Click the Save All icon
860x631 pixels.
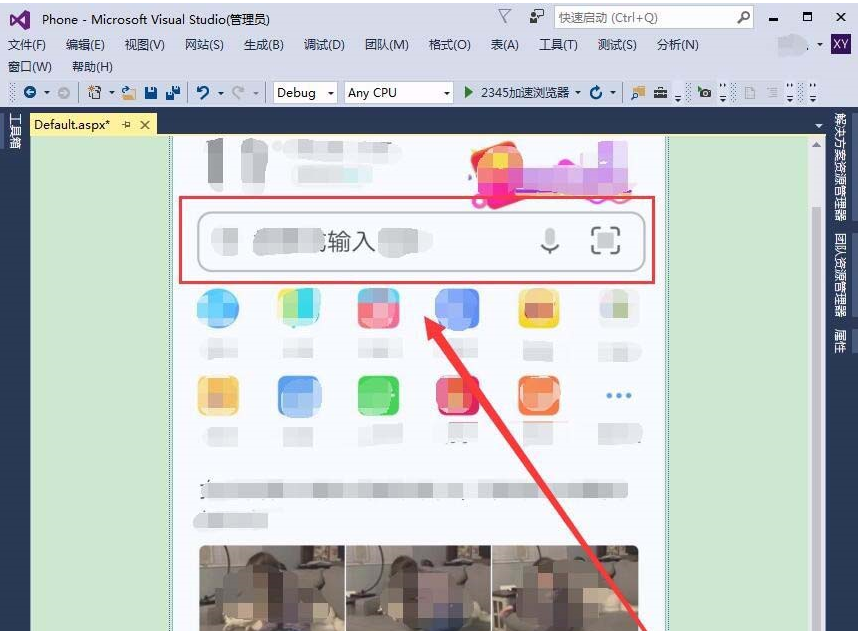(x=174, y=92)
